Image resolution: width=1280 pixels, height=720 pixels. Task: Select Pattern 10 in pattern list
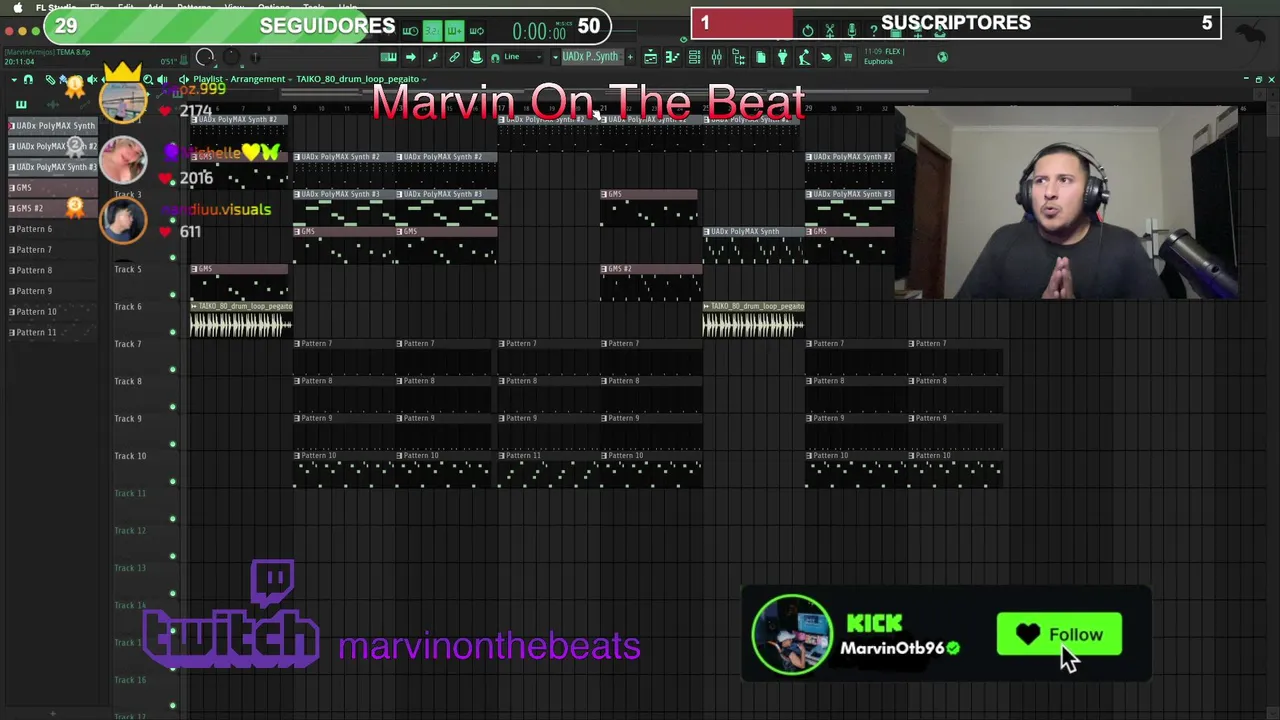[x=53, y=311]
